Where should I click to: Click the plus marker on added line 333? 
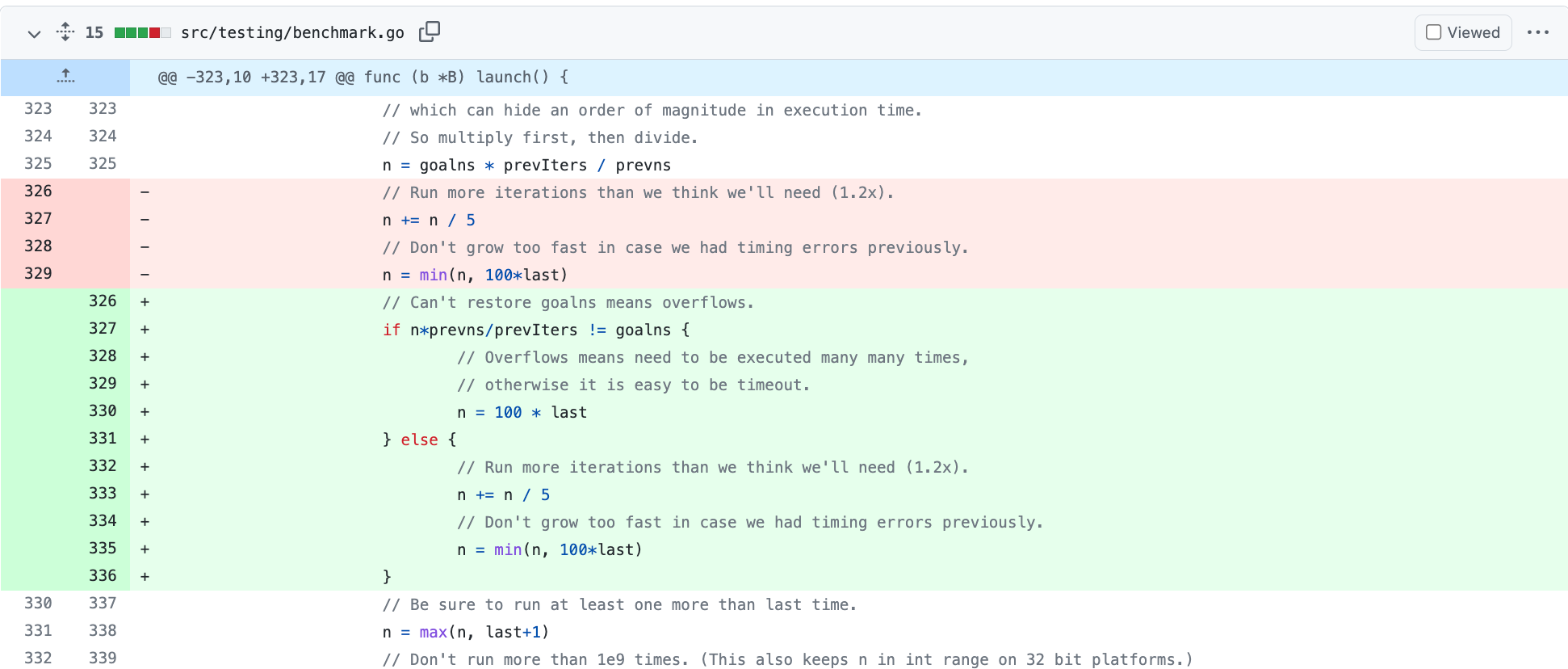click(145, 494)
